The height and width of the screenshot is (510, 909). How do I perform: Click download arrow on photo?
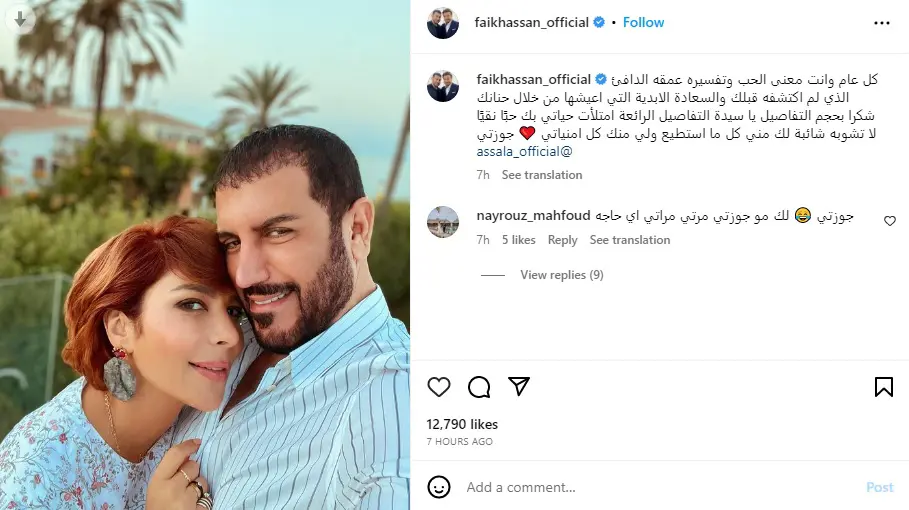point(20,20)
